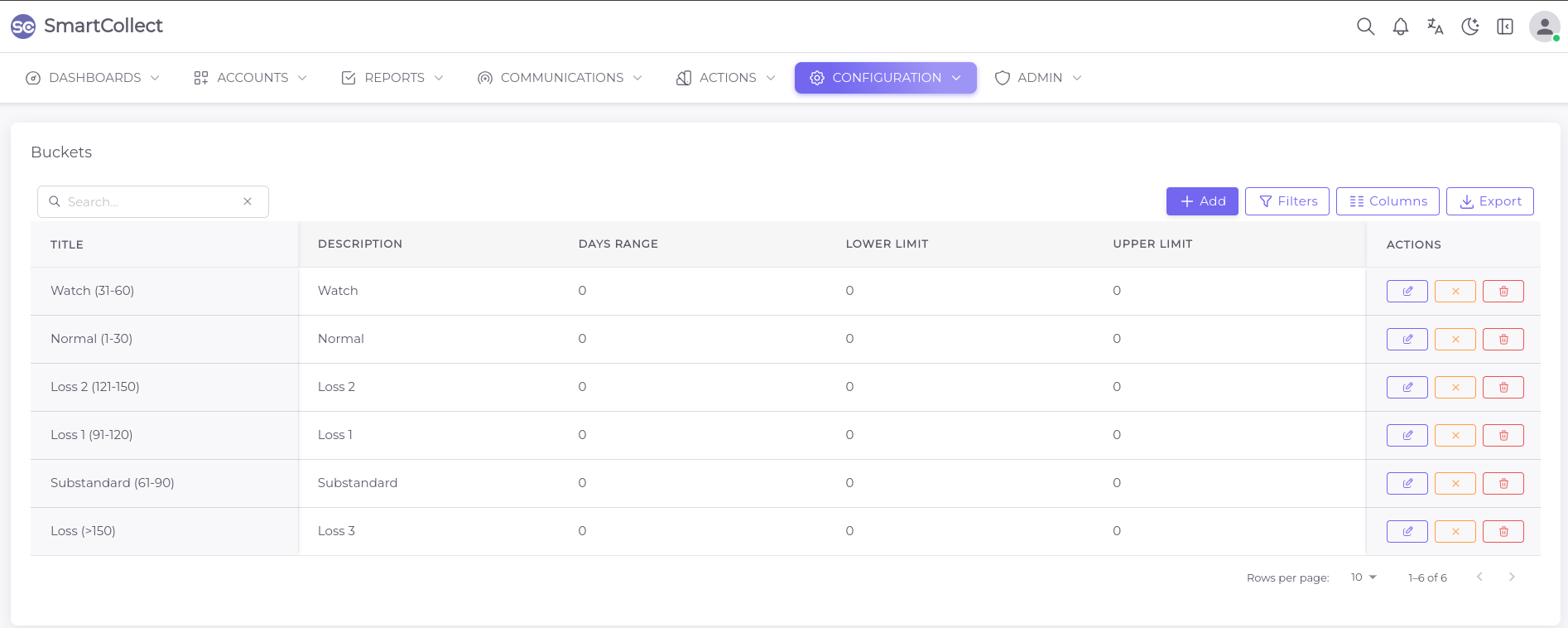Open the user profile avatar
This screenshot has width=1568, height=628.
1544,27
